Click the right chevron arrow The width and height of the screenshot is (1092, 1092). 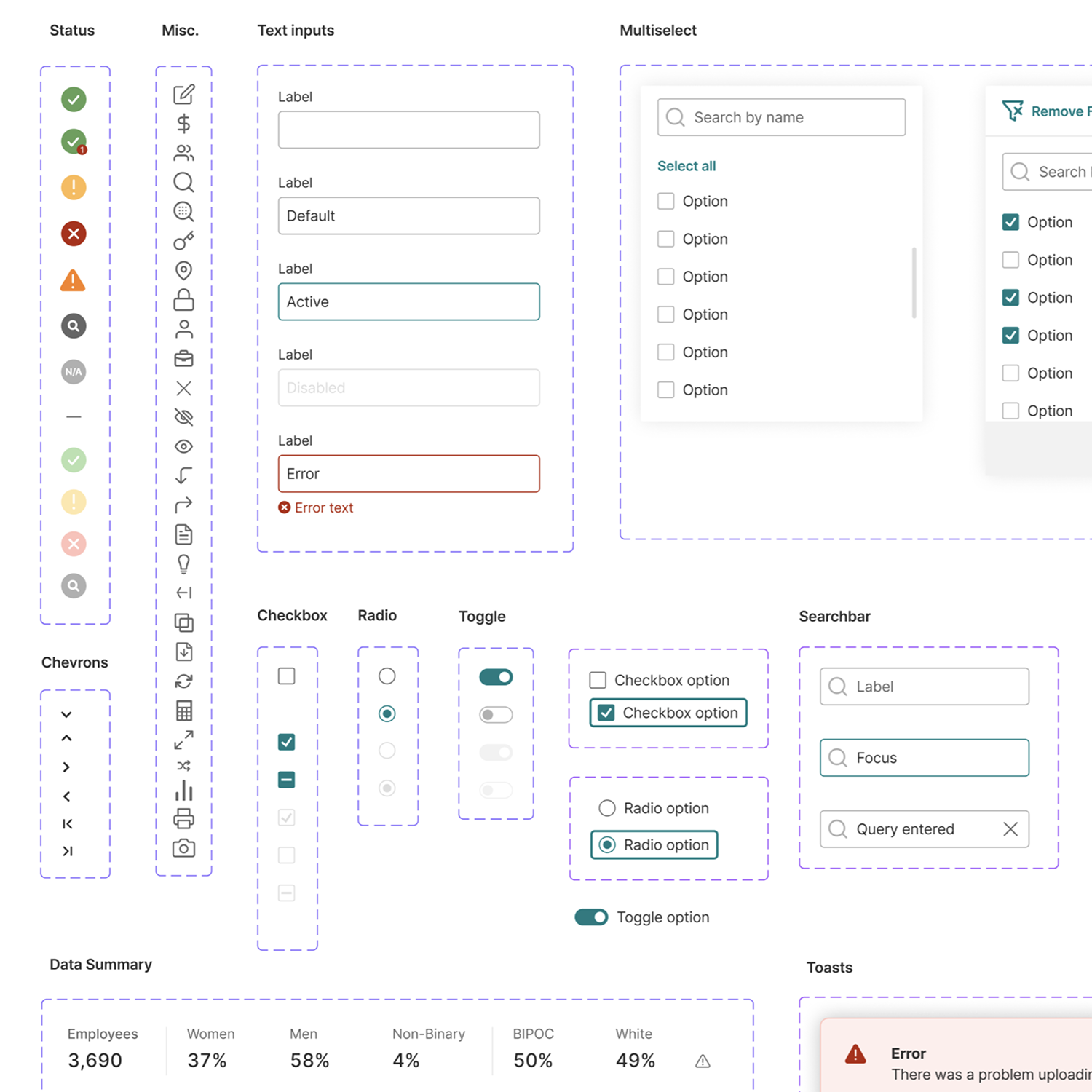[66, 767]
